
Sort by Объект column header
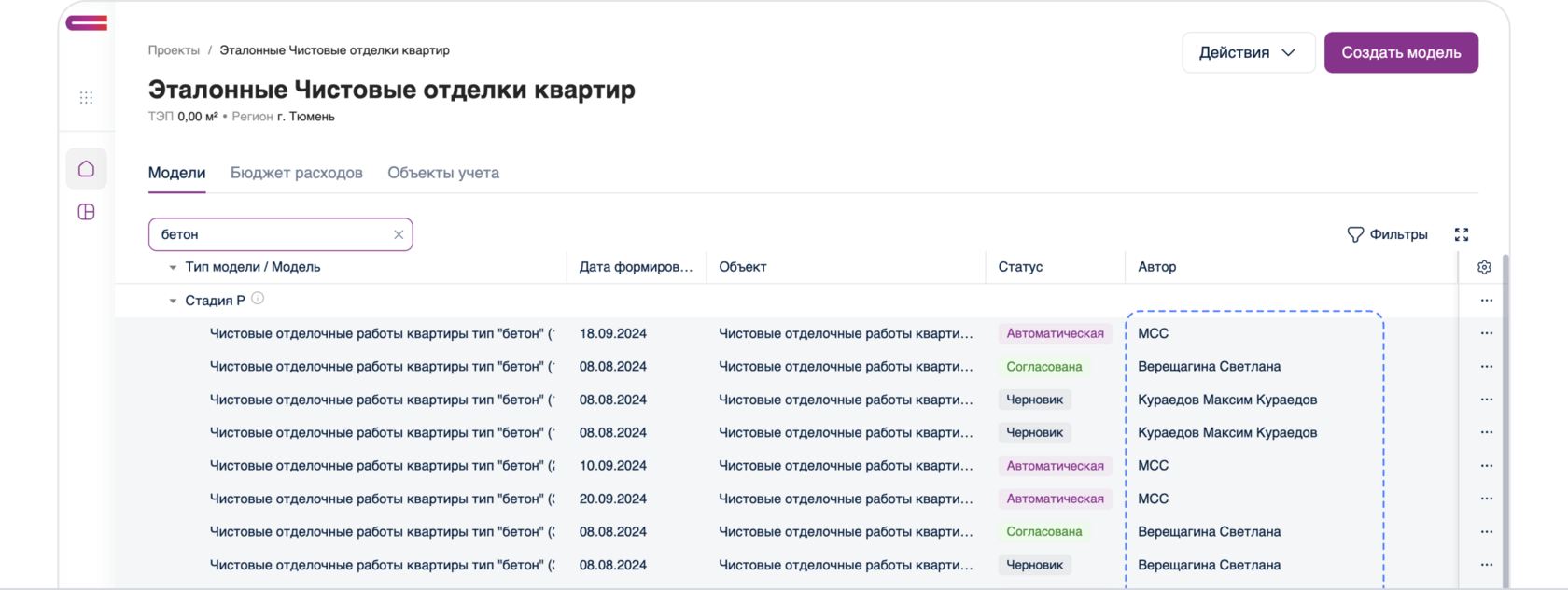pyautogui.click(x=846, y=267)
